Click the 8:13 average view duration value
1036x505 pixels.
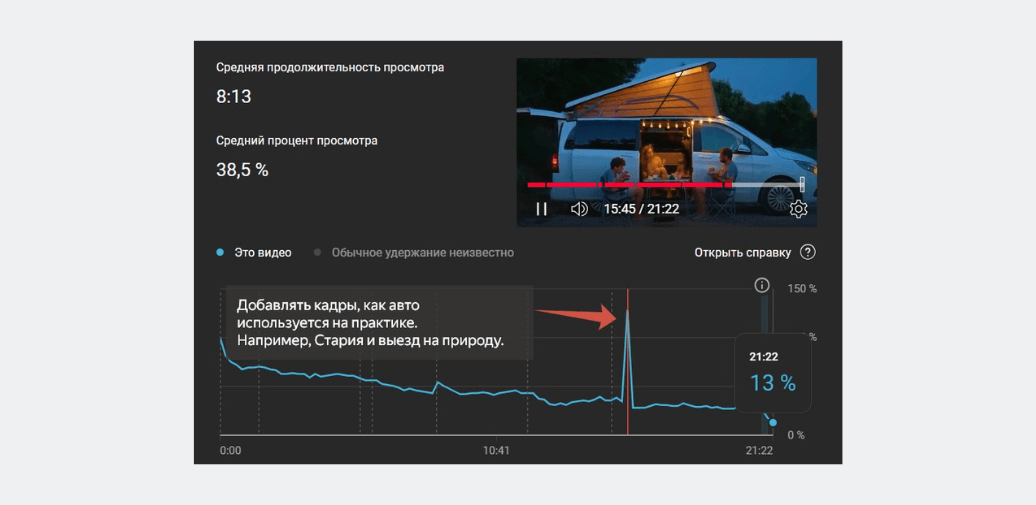tap(234, 97)
